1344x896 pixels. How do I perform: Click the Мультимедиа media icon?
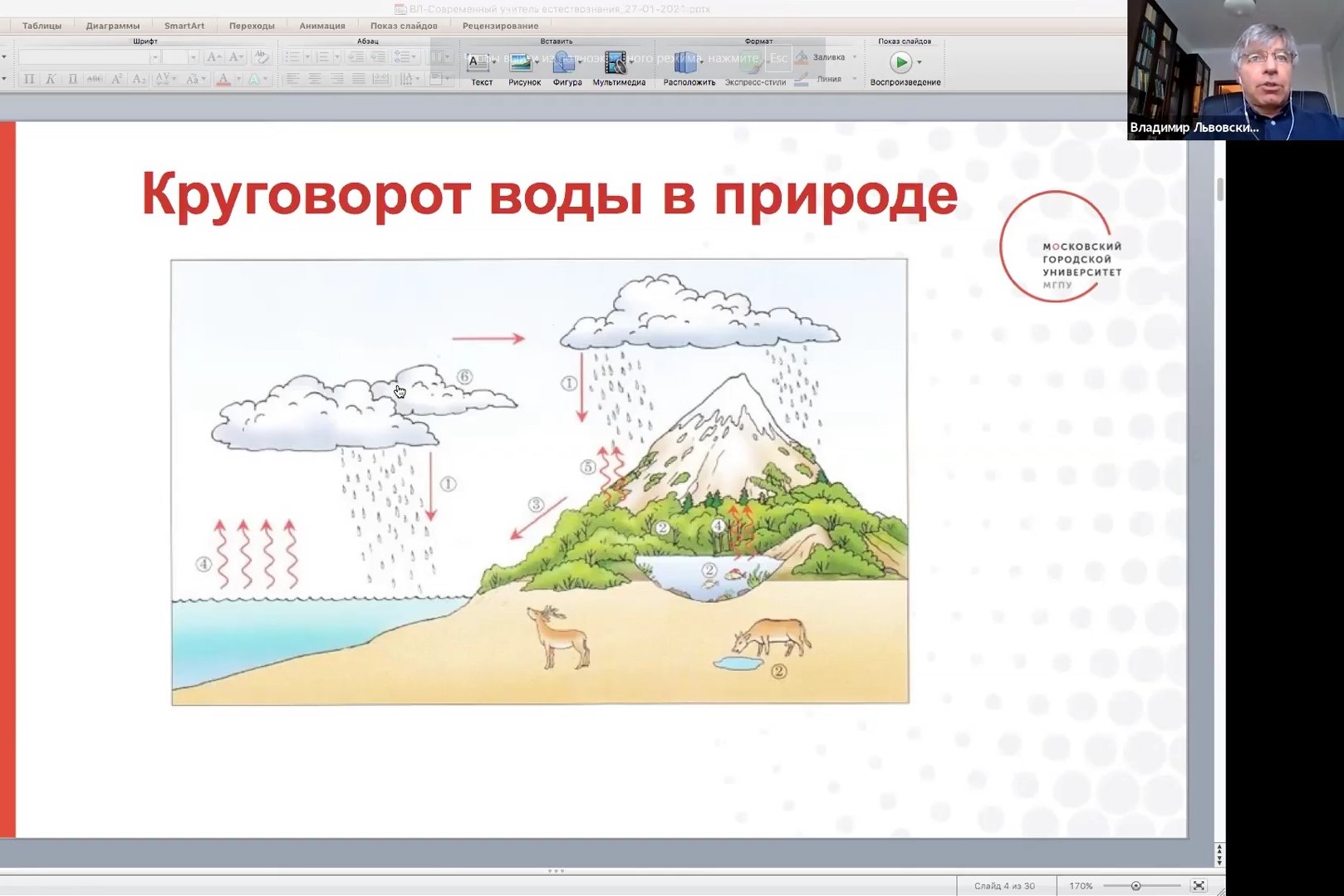click(617, 64)
